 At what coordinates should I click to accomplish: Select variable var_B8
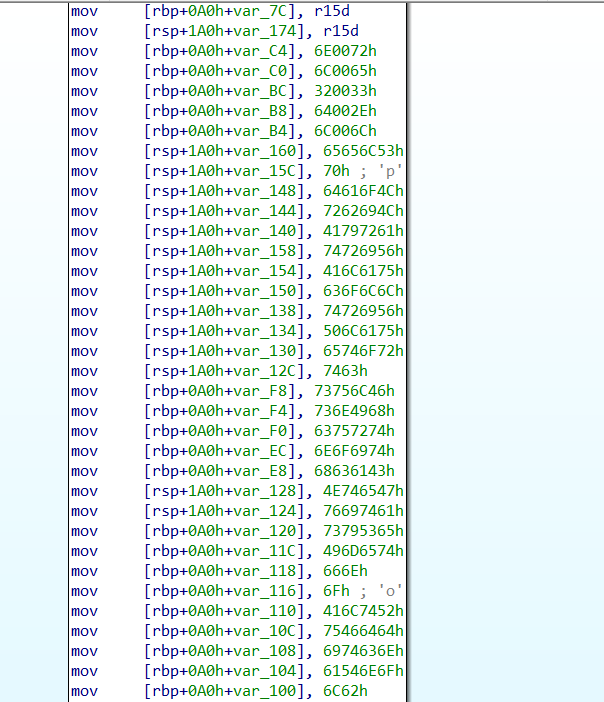coord(260,111)
